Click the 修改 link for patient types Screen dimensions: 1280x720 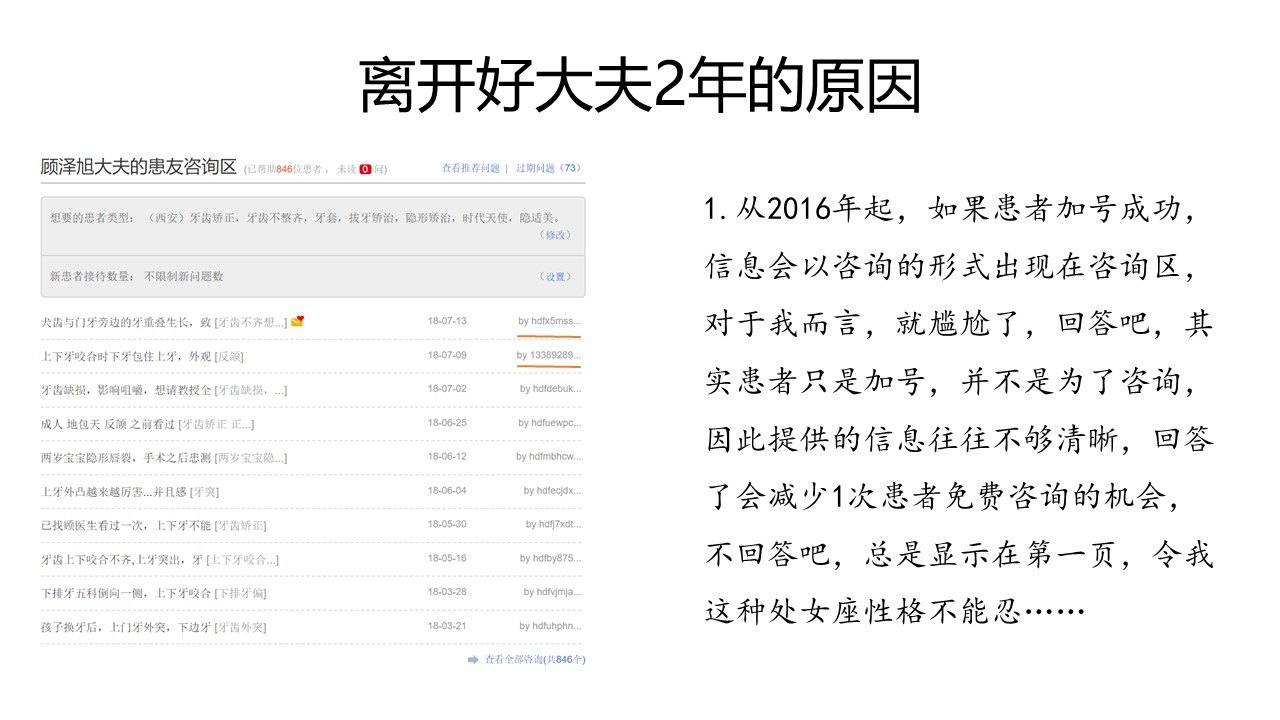555,235
